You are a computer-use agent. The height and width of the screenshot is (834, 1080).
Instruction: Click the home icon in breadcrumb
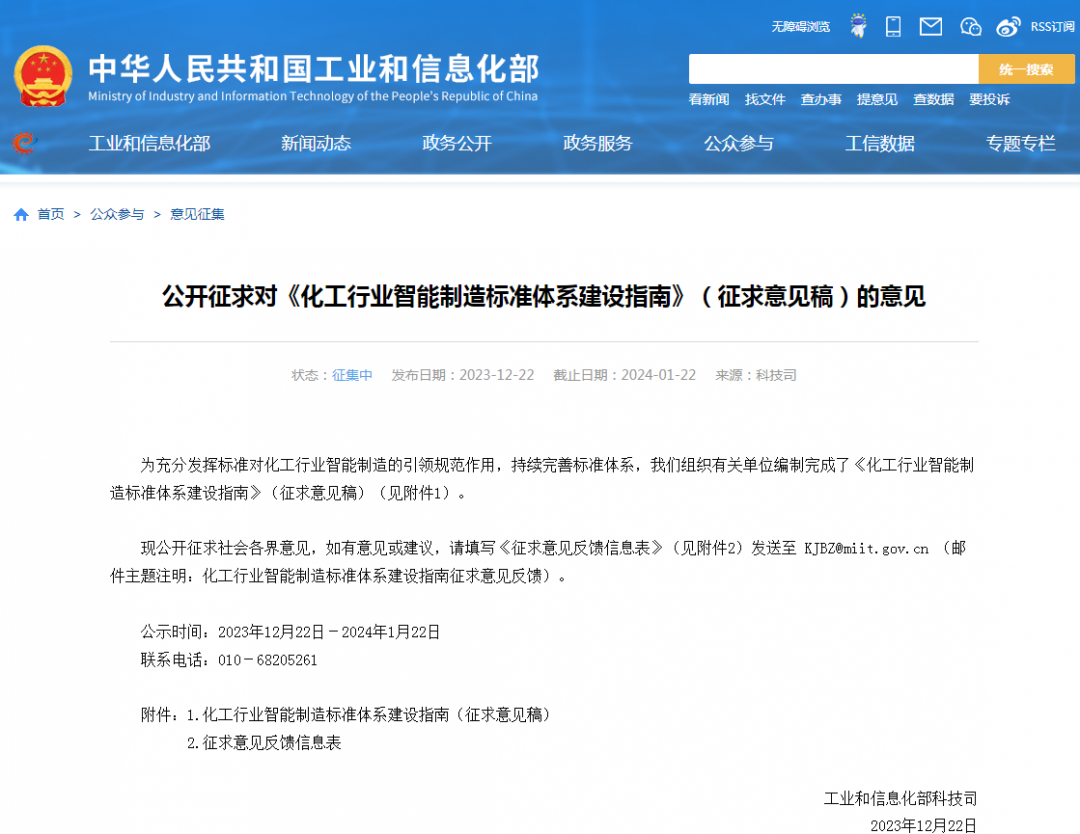[21, 214]
